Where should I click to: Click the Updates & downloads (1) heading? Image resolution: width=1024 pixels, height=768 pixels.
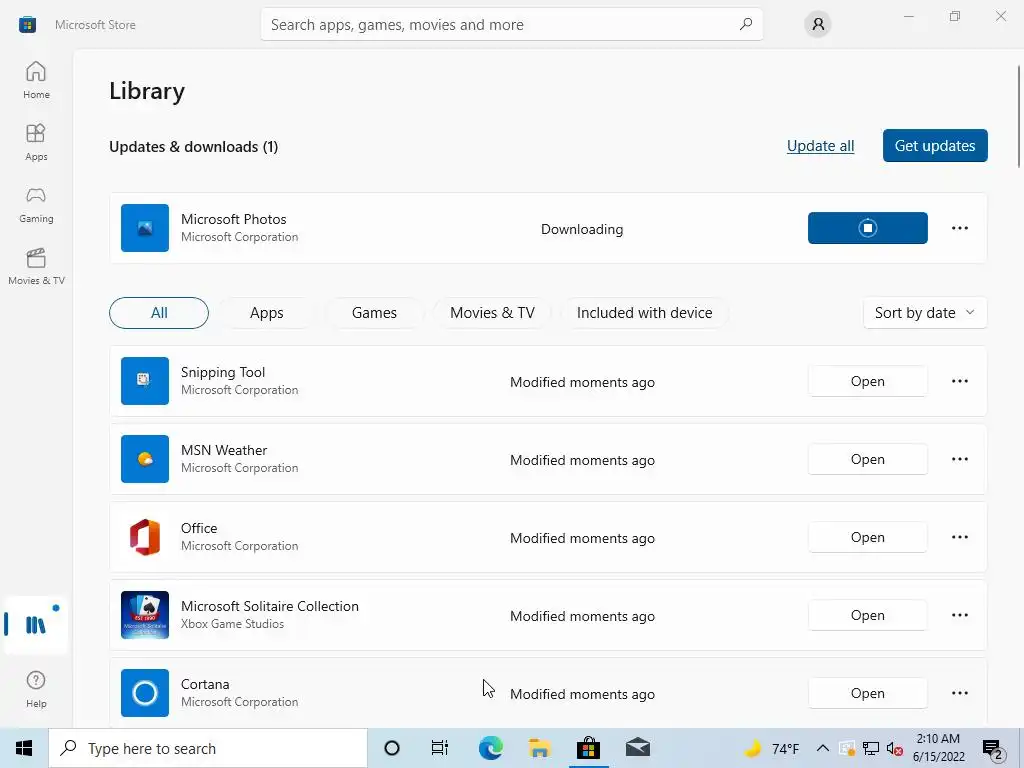click(x=193, y=147)
